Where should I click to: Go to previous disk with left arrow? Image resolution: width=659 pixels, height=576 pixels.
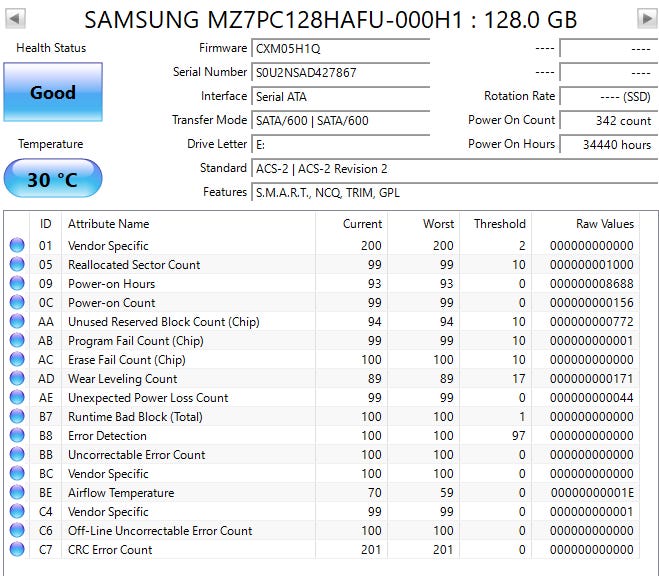[x=15, y=18]
